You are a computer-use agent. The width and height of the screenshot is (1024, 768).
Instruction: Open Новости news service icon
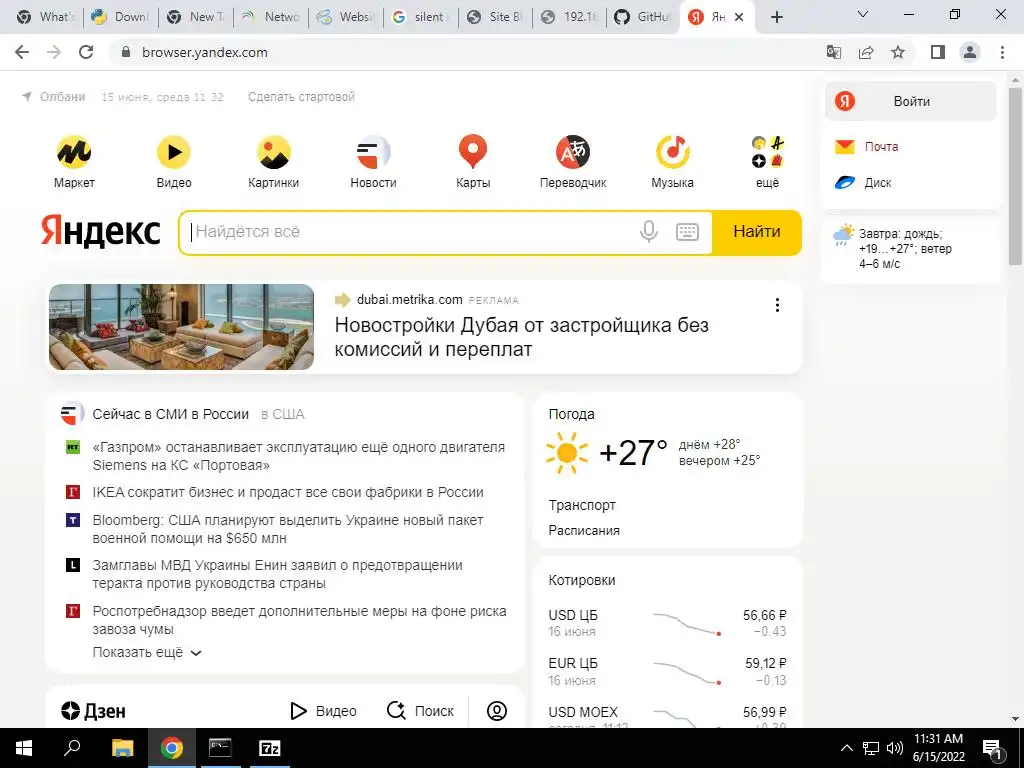(373, 152)
